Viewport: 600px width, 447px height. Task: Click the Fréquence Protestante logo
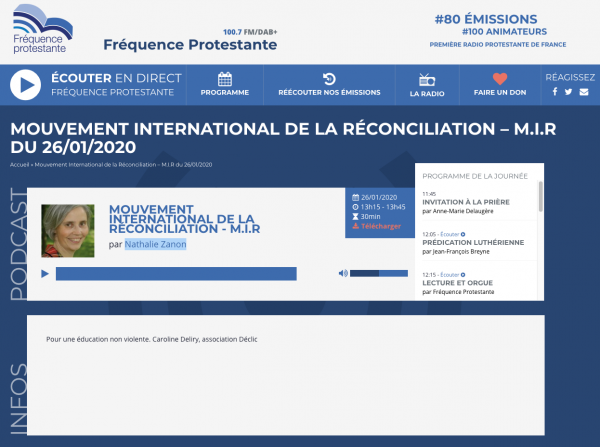42,29
